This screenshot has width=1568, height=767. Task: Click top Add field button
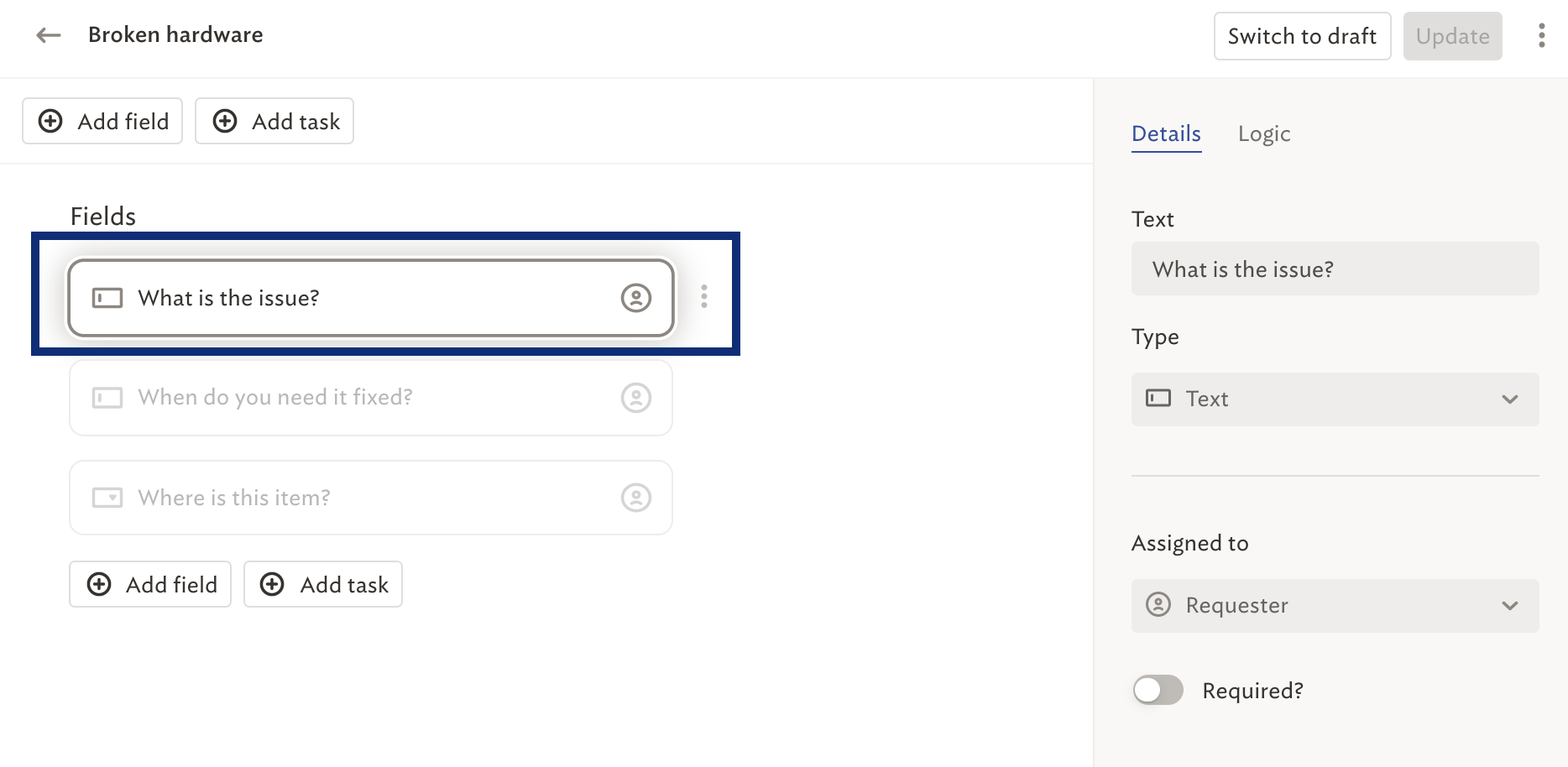coord(102,121)
